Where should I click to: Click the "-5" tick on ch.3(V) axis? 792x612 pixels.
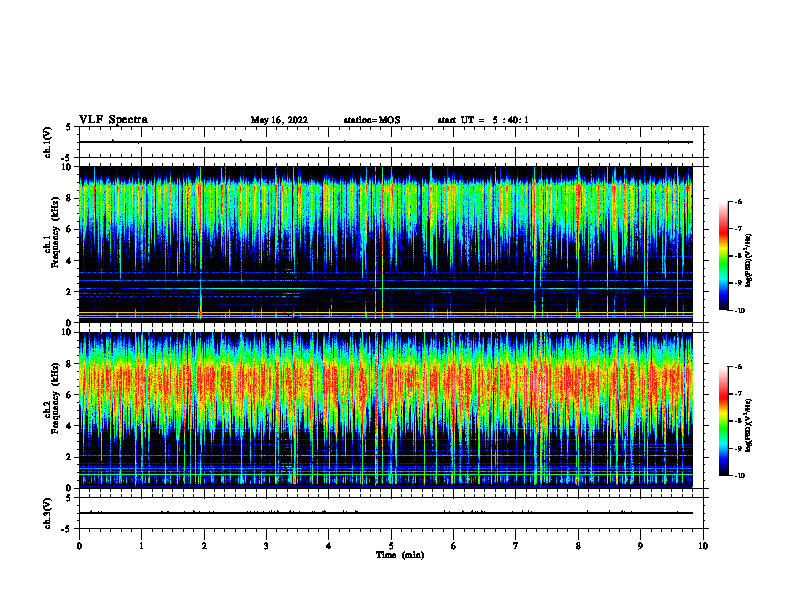[67, 529]
